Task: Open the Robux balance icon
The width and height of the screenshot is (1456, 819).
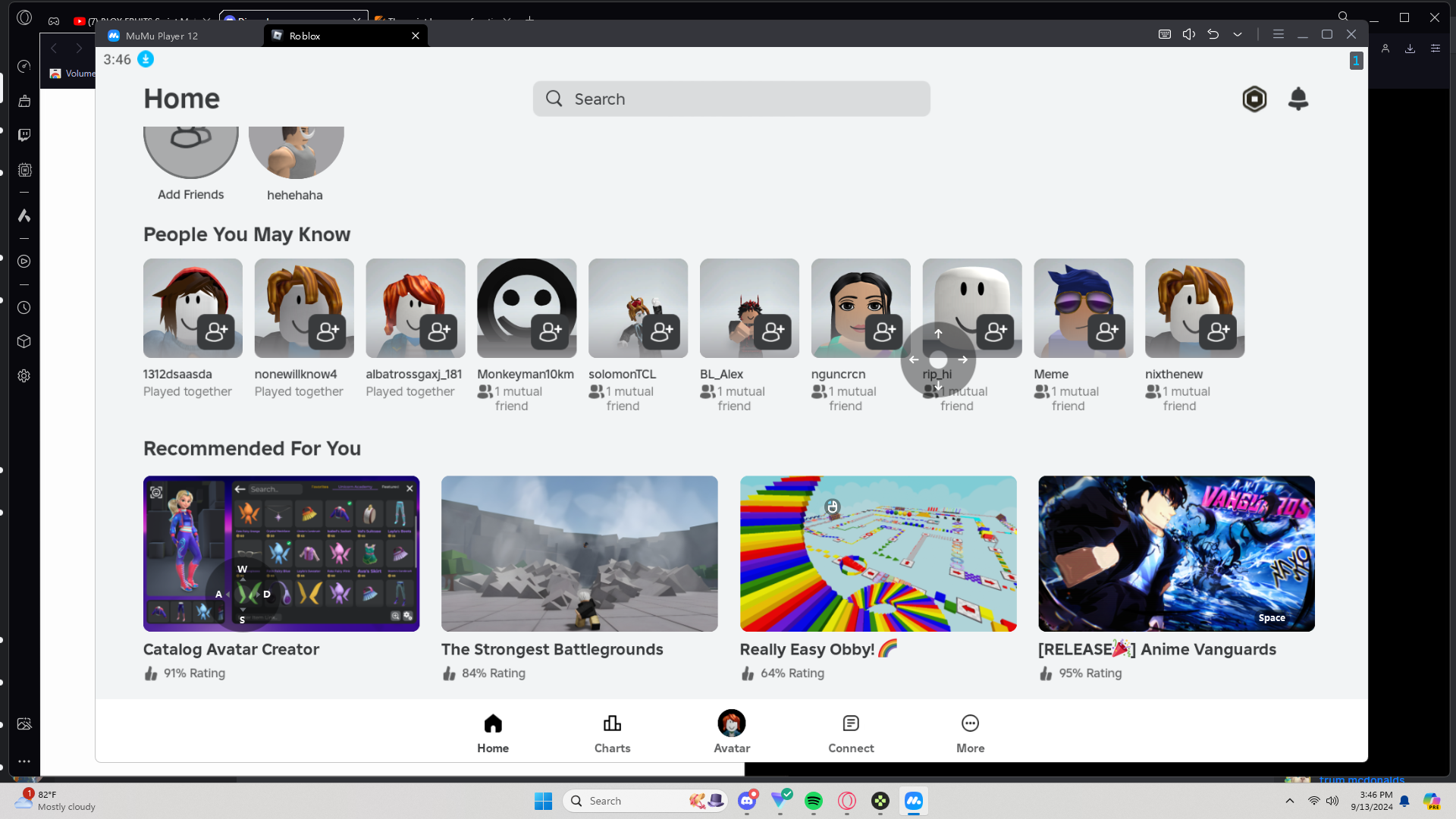Action: [x=1254, y=99]
